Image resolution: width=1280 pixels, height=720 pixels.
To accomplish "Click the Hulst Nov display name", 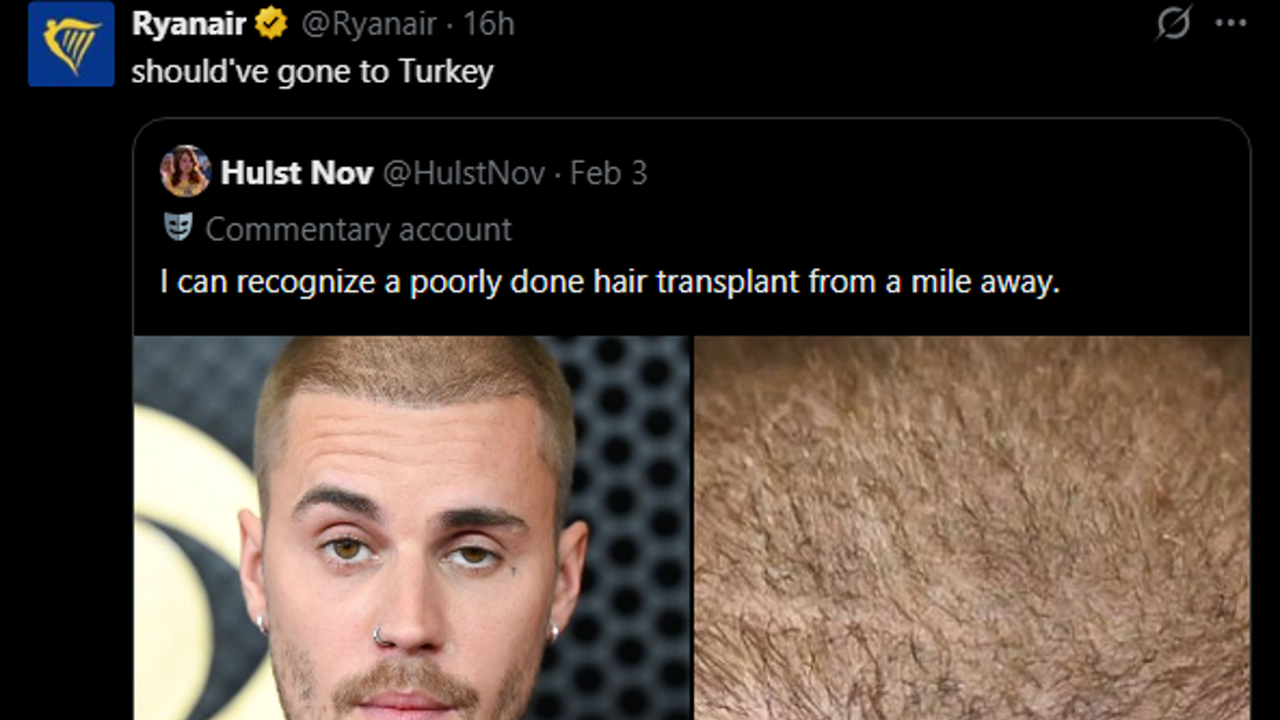I will [296, 173].
